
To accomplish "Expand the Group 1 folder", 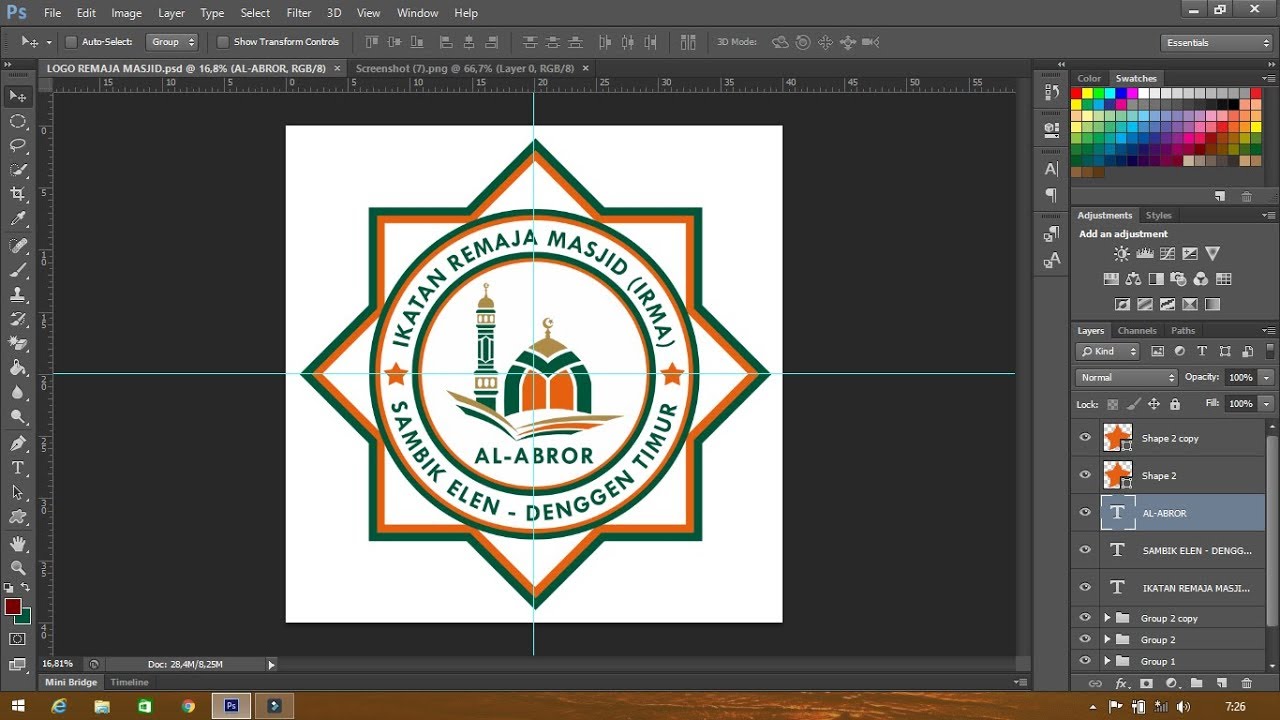I will click(1107, 661).
